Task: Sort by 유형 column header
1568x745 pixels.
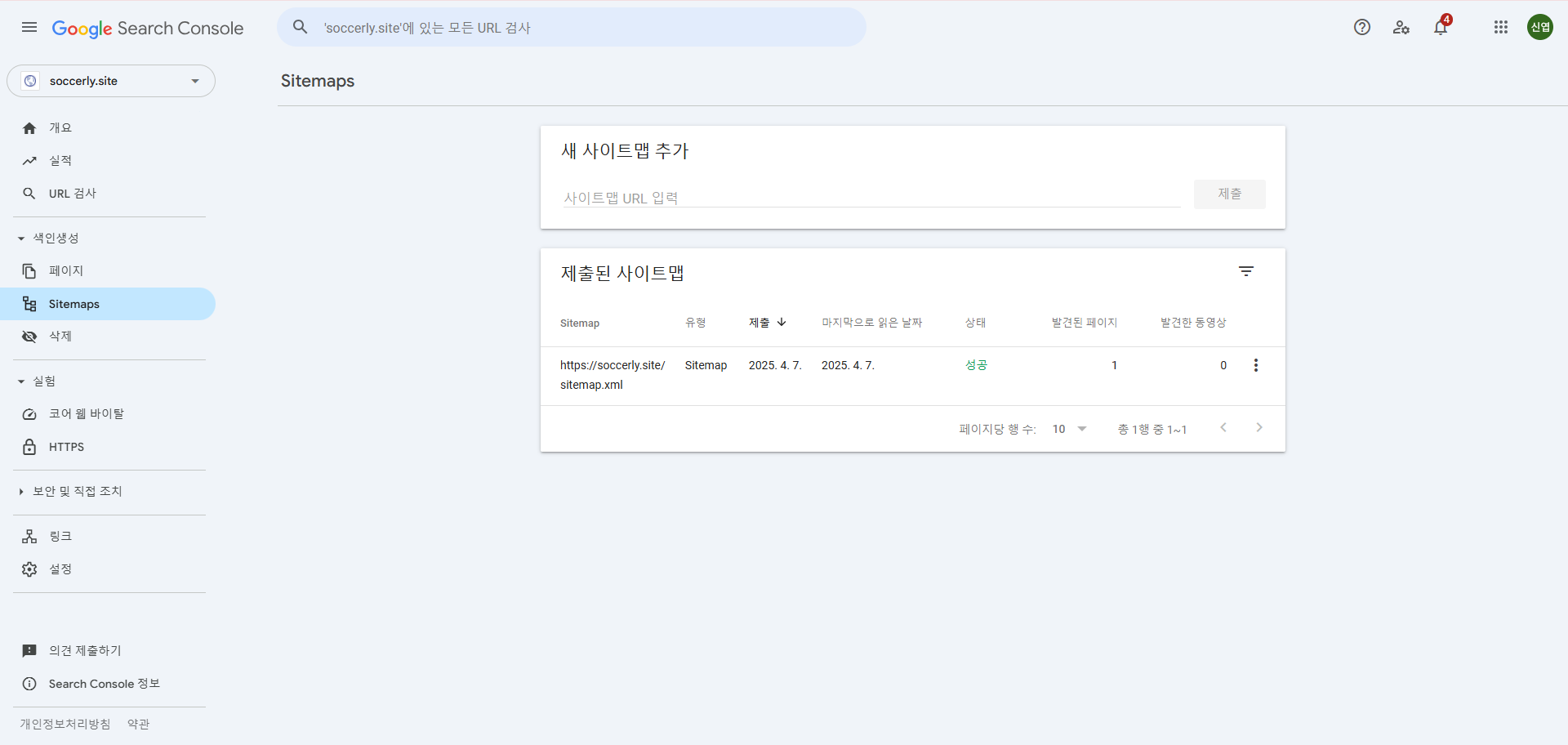Action: (x=696, y=323)
